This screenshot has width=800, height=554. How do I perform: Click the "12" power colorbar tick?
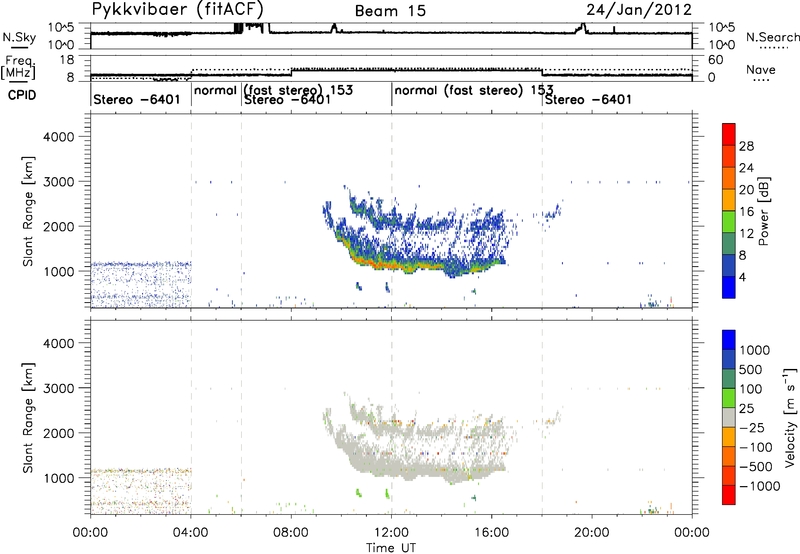click(746, 234)
